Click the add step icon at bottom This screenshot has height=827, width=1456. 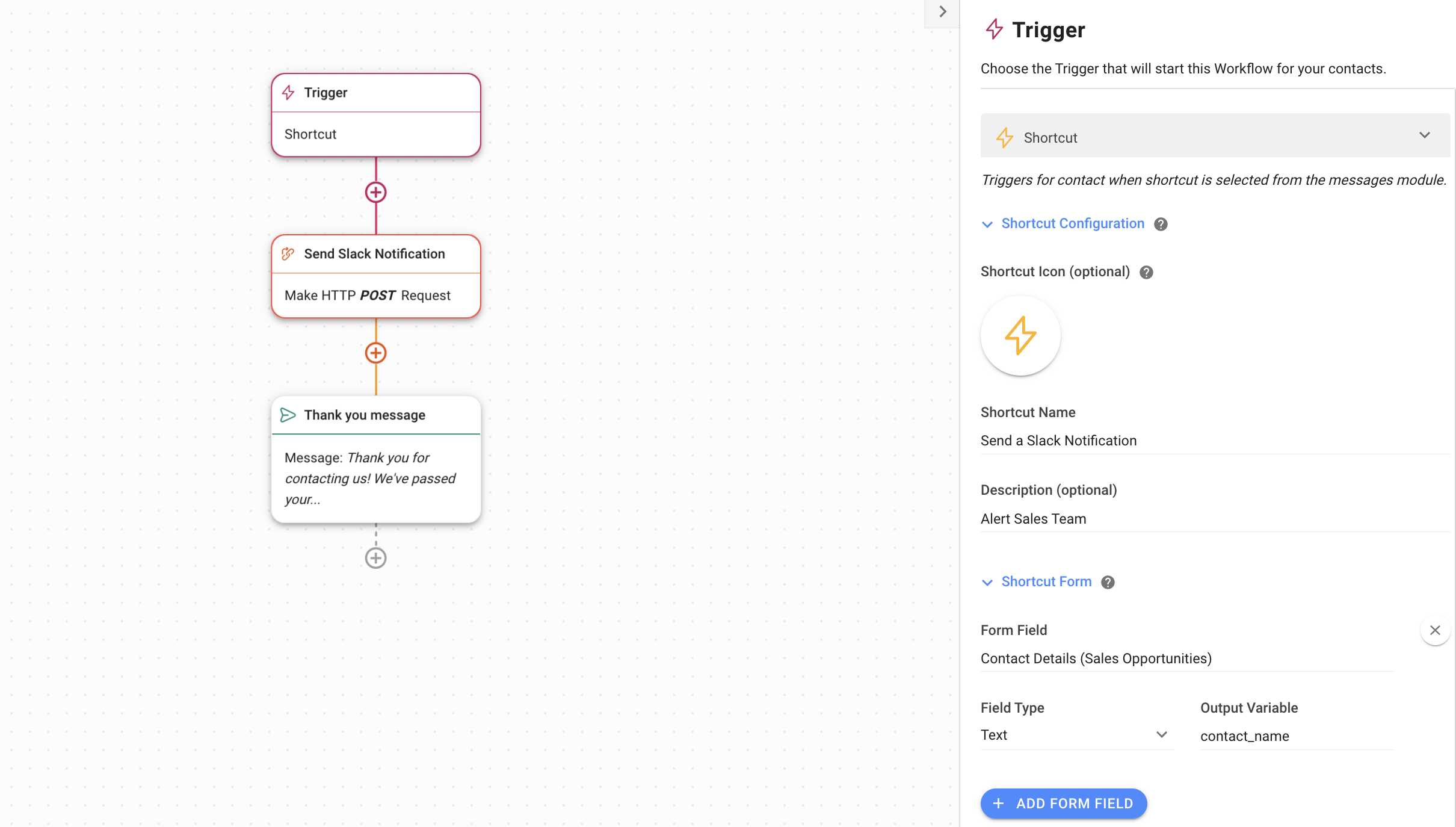click(376, 558)
